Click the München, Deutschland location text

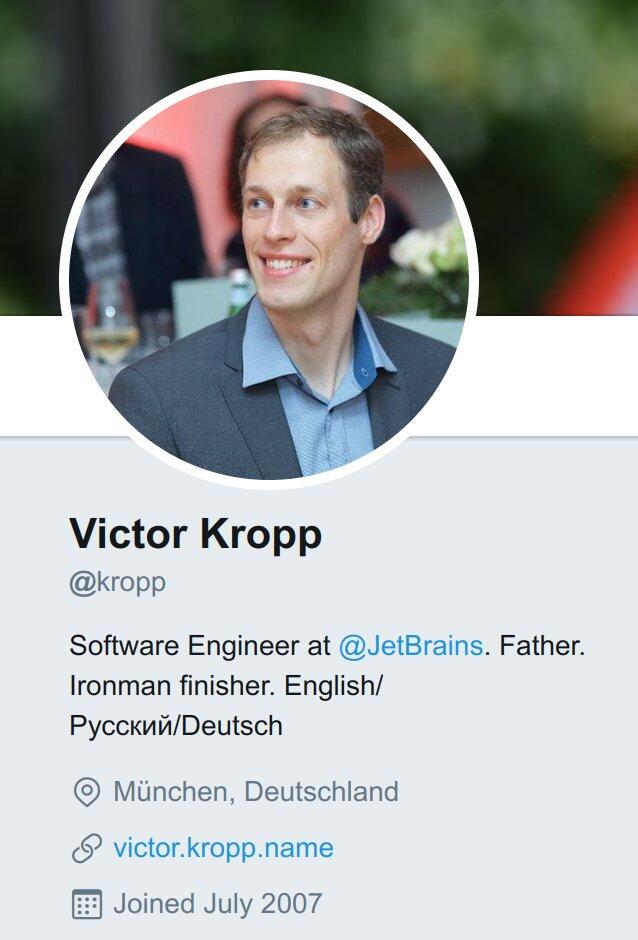256,791
